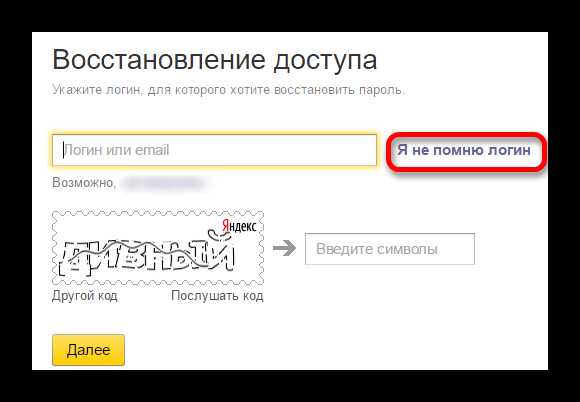The width and height of the screenshot is (580, 402).
Task: Click the word 'Другой' under the captcha
Action: pos(71,296)
